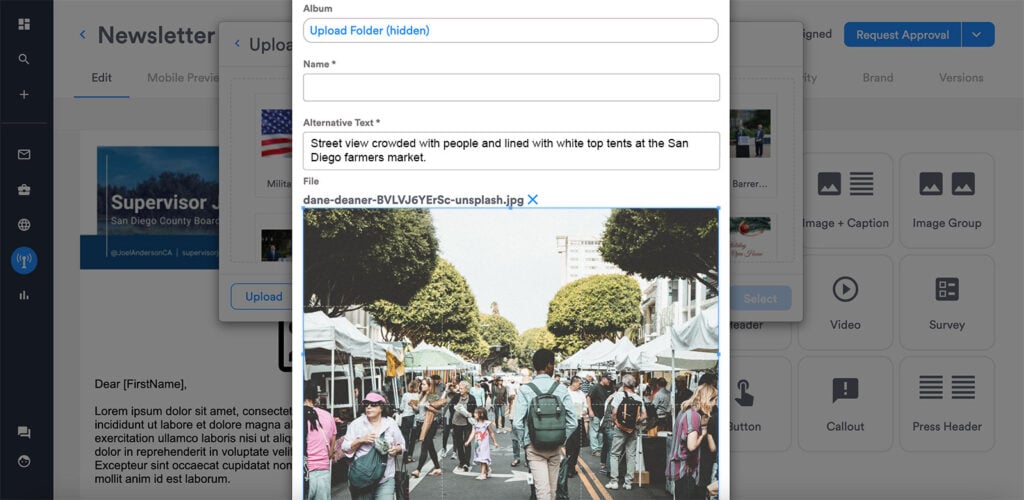Switch to the Brand tab
The height and width of the screenshot is (500, 1024).
[878, 78]
